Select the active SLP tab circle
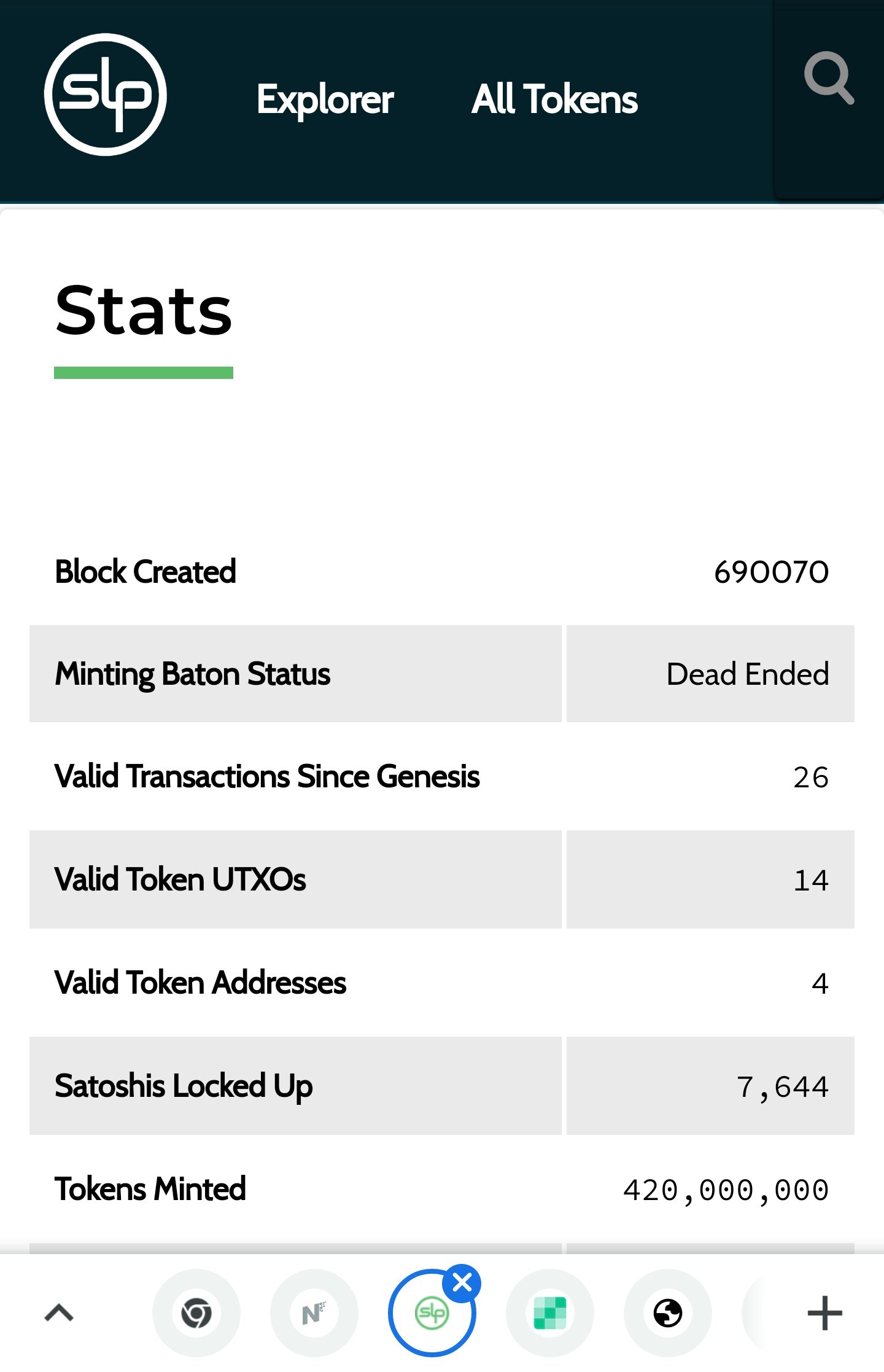Viewport: 884px width, 1372px height. click(x=432, y=1313)
